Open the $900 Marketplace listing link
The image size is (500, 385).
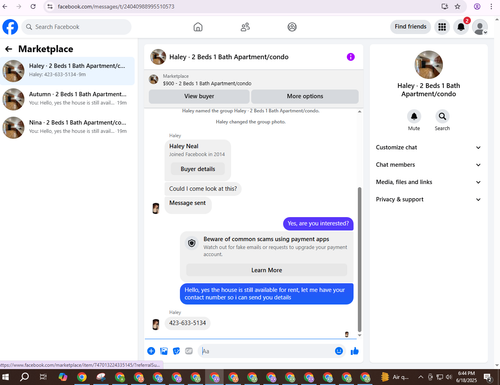207,83
